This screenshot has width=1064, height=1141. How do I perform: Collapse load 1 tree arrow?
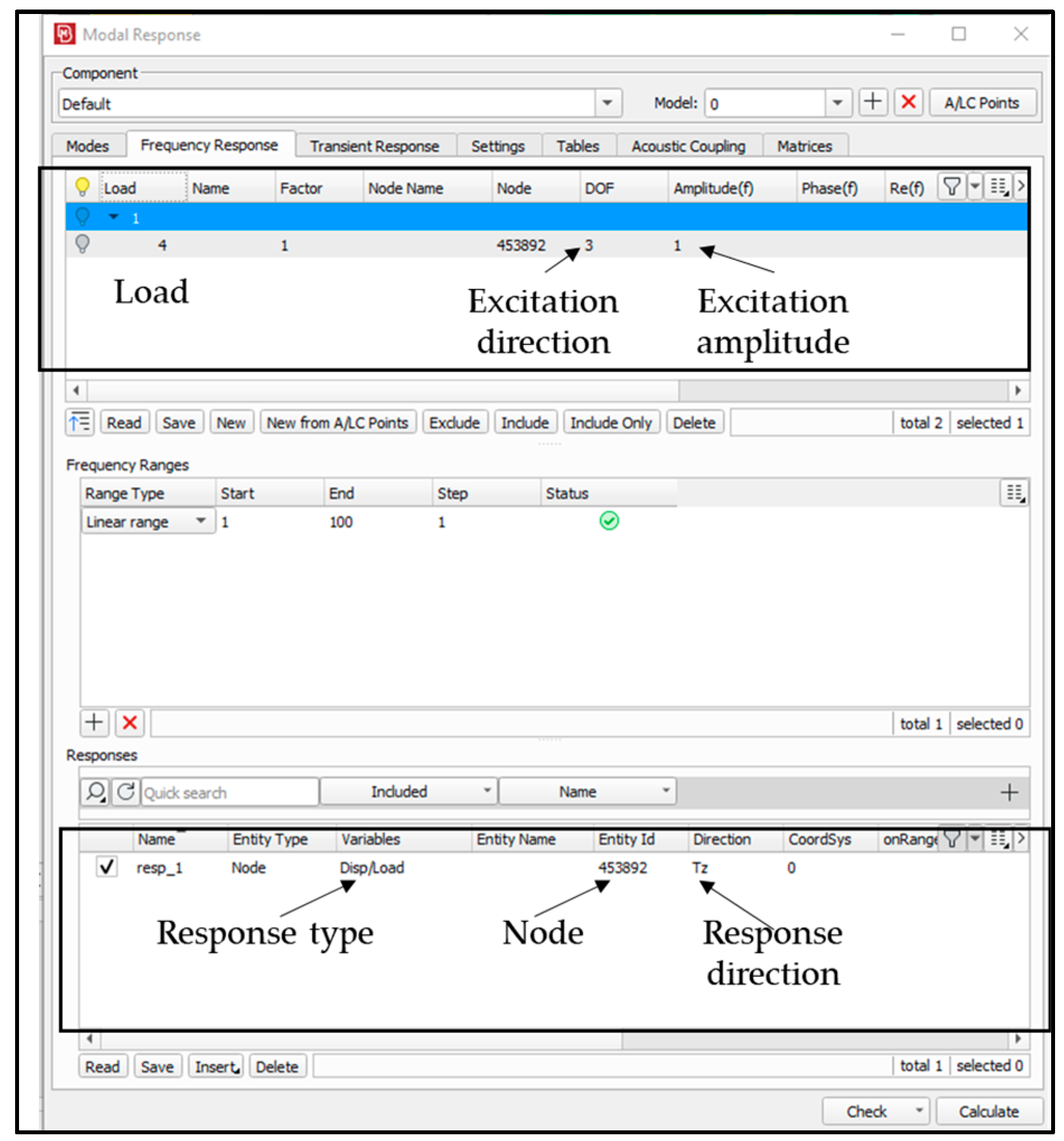(x=113, y=217)
